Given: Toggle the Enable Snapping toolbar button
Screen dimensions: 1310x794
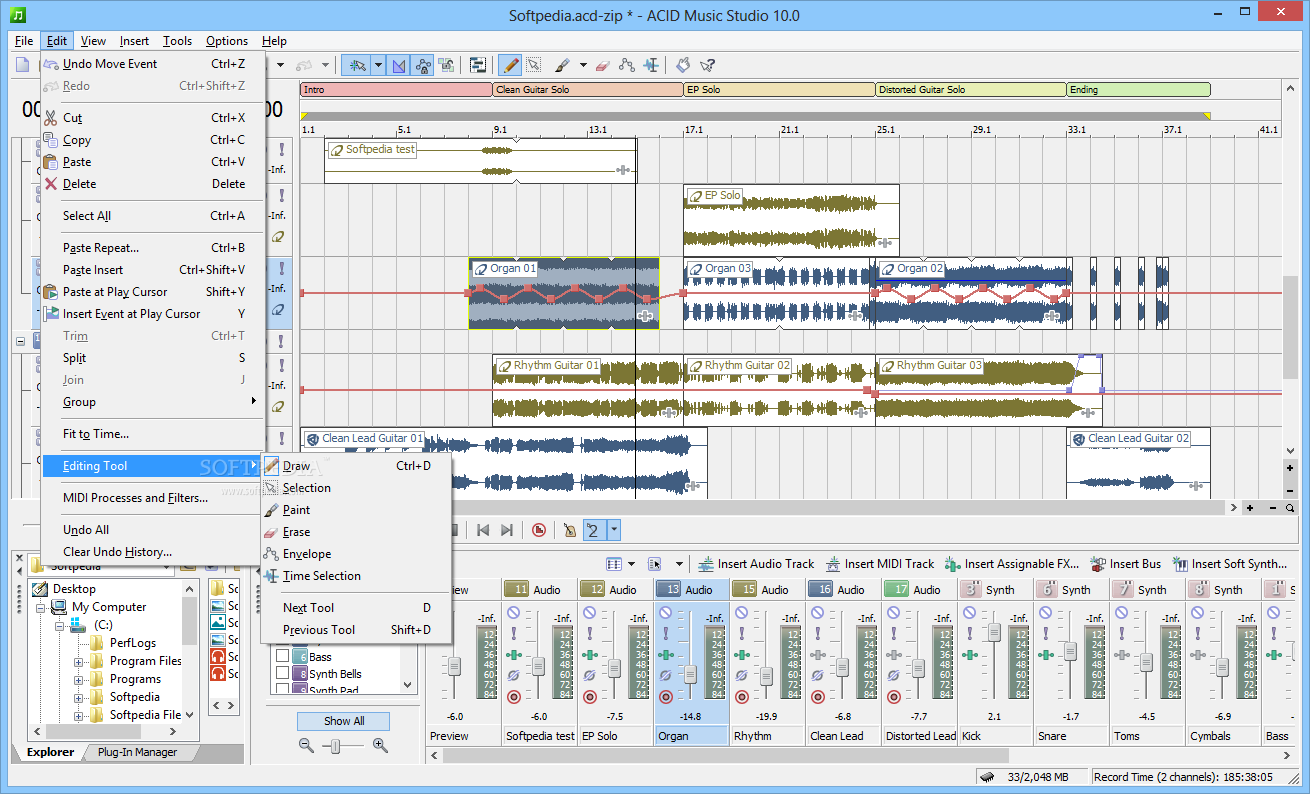Looking at the screenshot, I should [x=356, y=65].
